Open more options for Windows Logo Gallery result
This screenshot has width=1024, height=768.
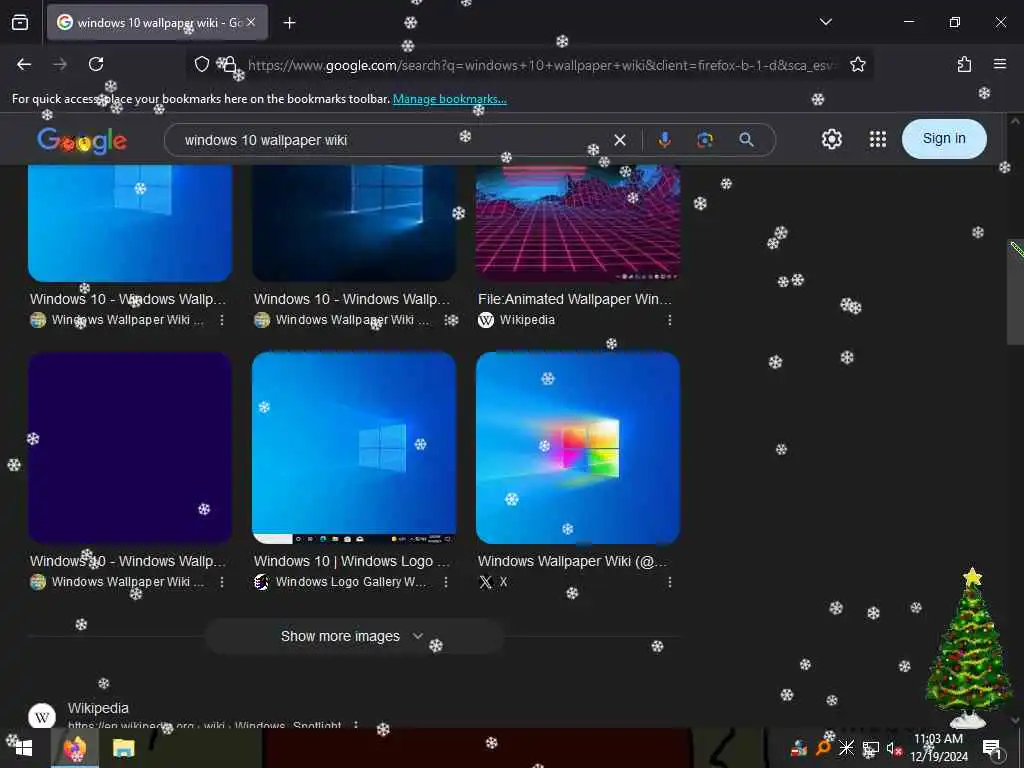pyautogui.click(x=445, y=582)
